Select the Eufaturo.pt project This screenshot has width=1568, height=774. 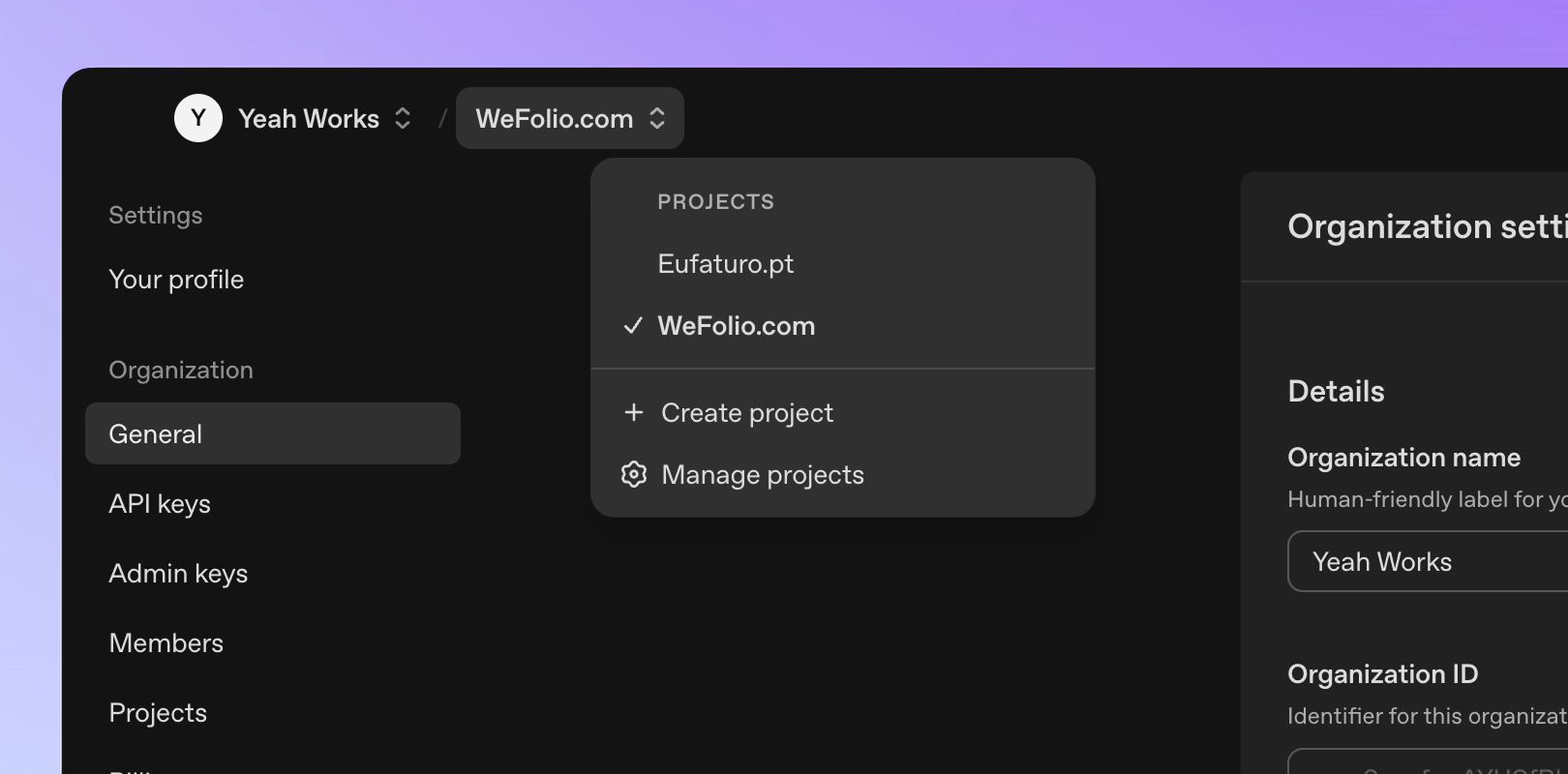725,263
